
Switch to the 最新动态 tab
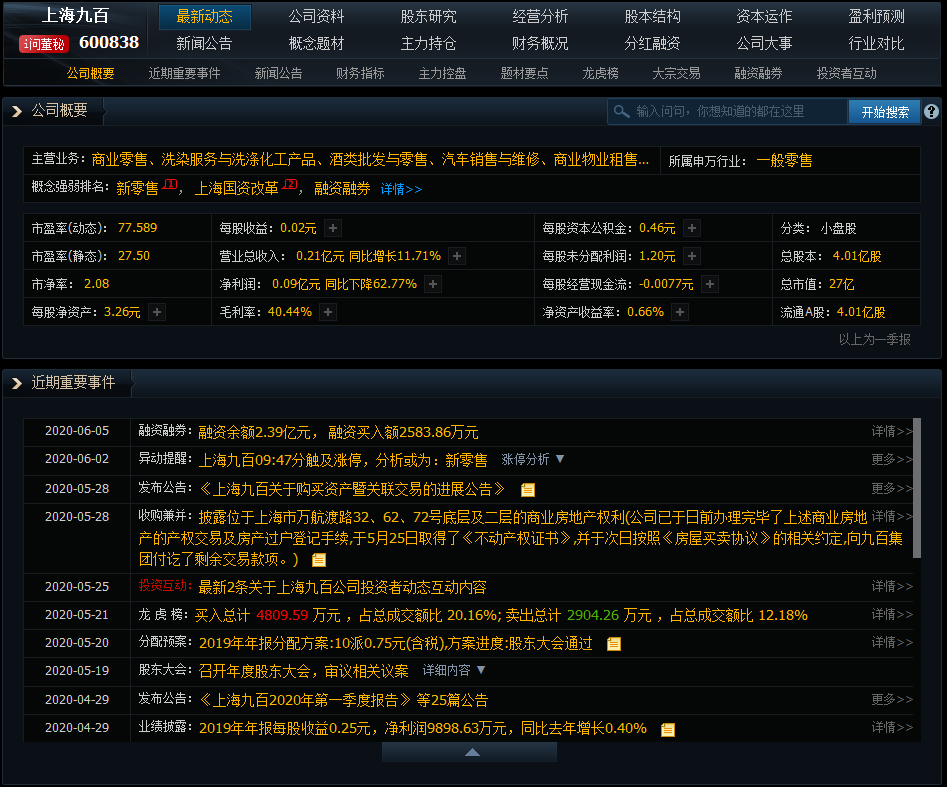(x=205, y=16)
